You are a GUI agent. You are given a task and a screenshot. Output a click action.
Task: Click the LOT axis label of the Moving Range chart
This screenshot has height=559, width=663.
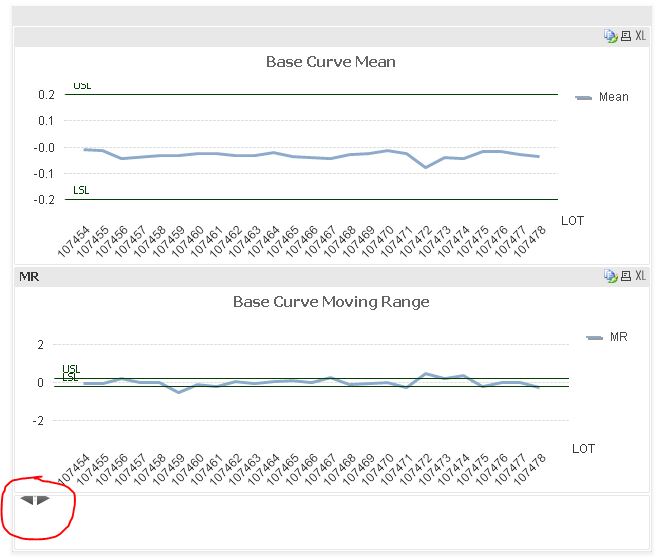(x=584, y=449)
